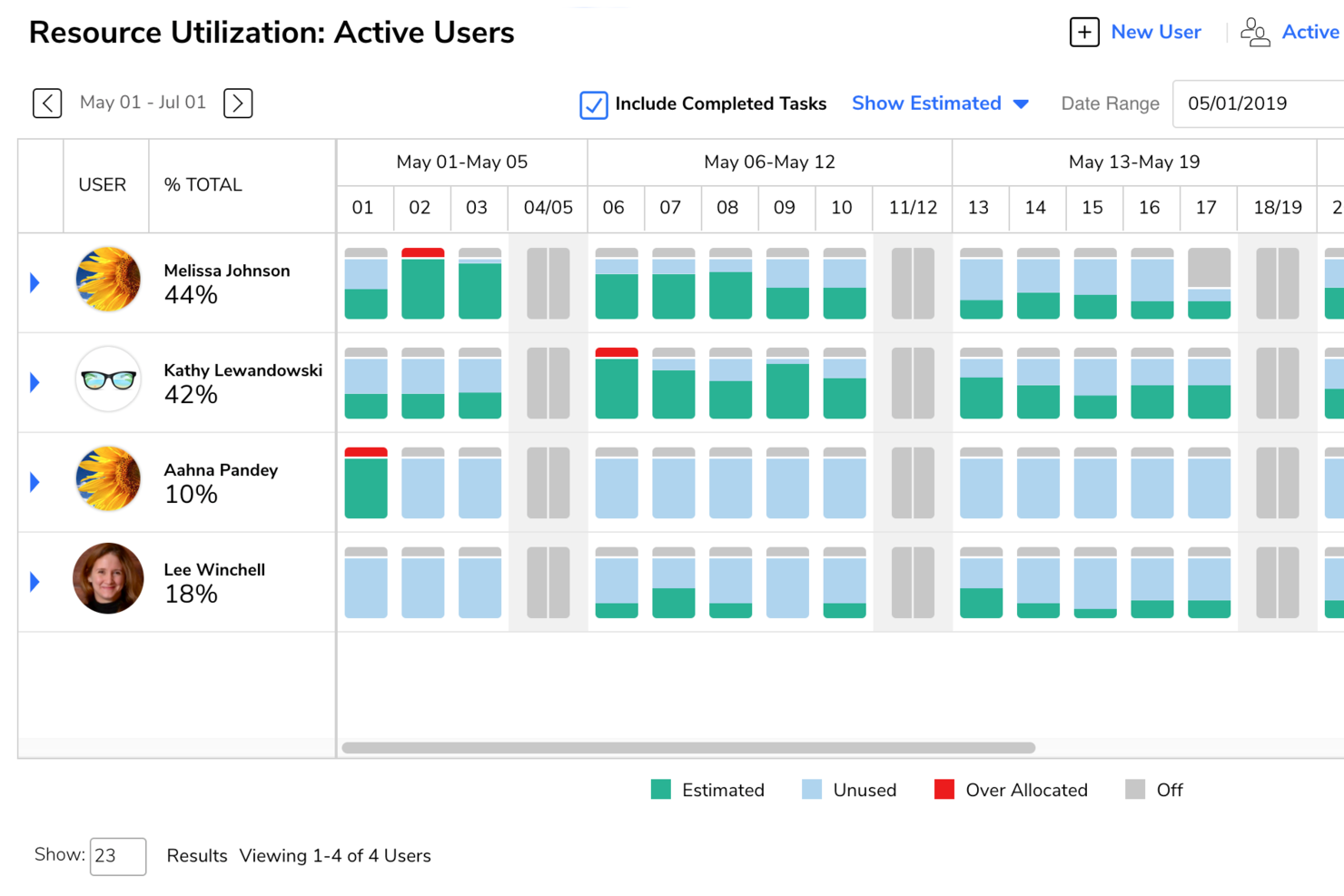Click the New User link text
This screenshot has height=896, width=1344.
point(1155,32)
